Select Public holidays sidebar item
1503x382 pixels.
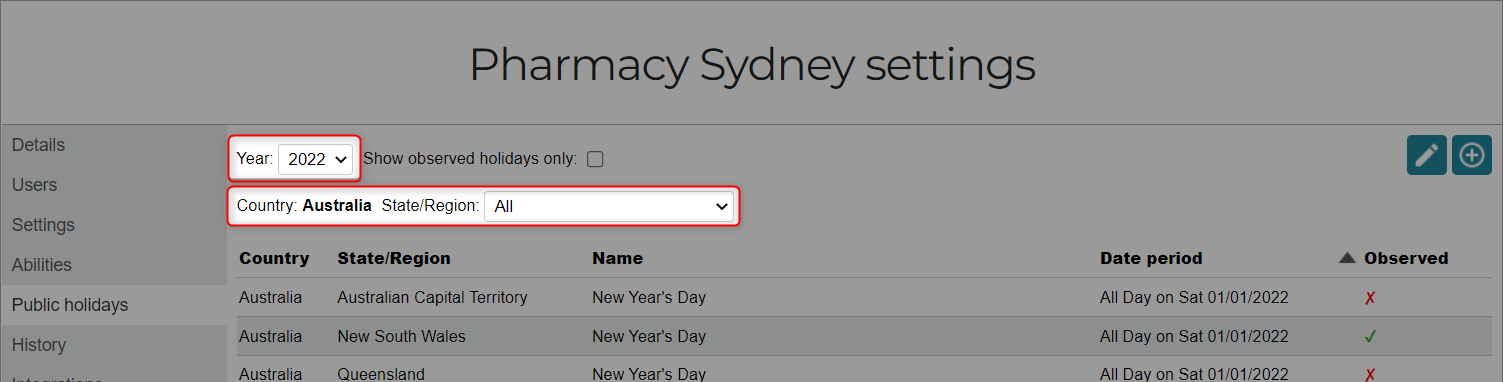(x=70, y=305)
